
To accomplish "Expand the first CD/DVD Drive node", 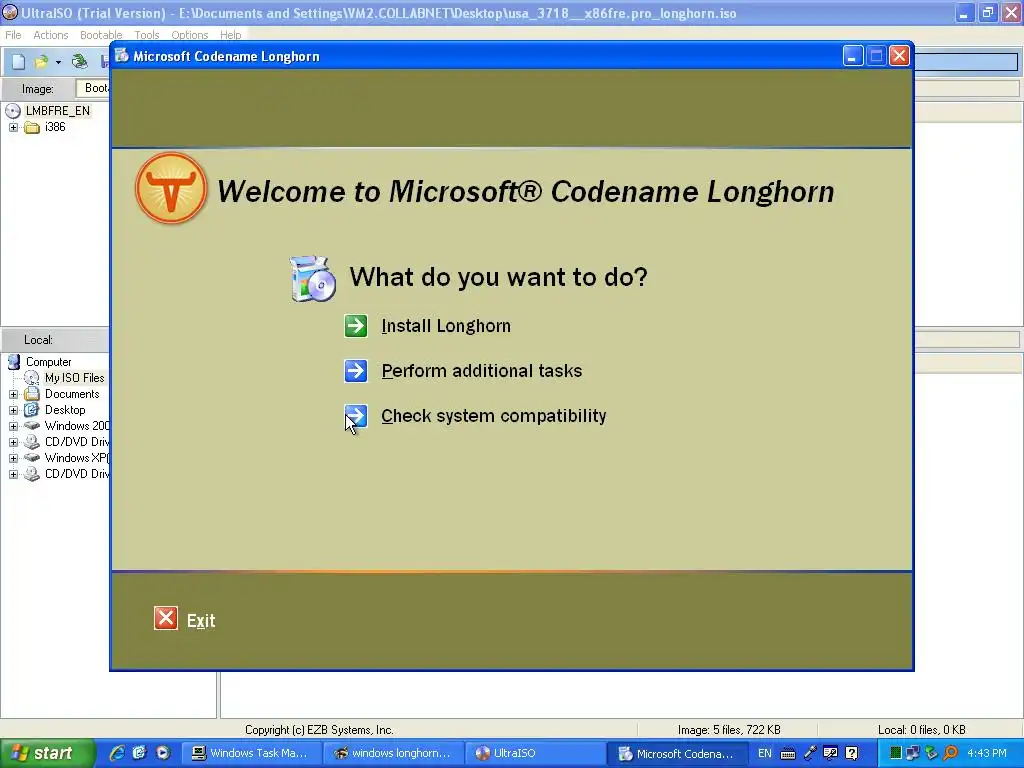I will point(13,442).
